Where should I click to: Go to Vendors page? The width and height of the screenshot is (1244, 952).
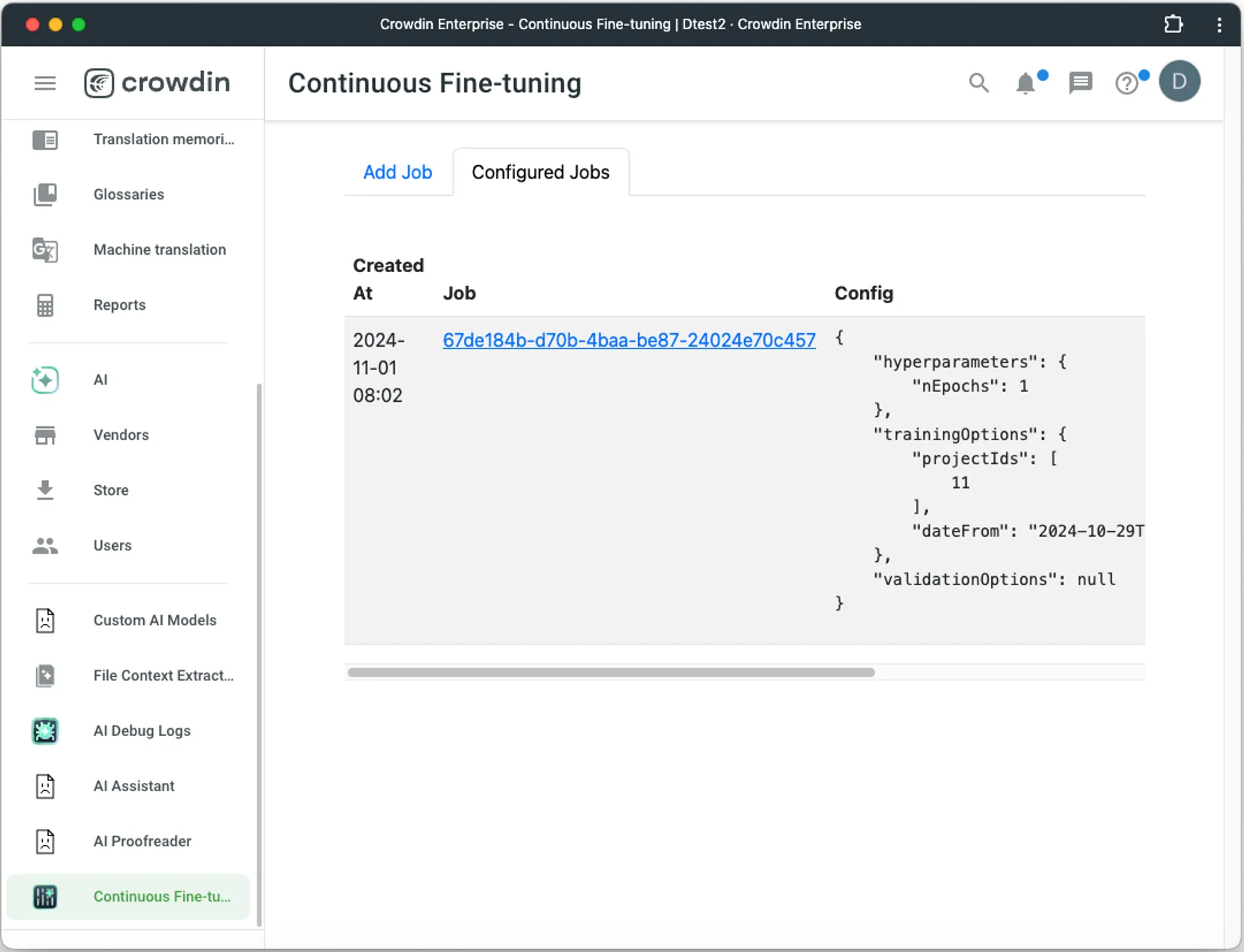121,435
